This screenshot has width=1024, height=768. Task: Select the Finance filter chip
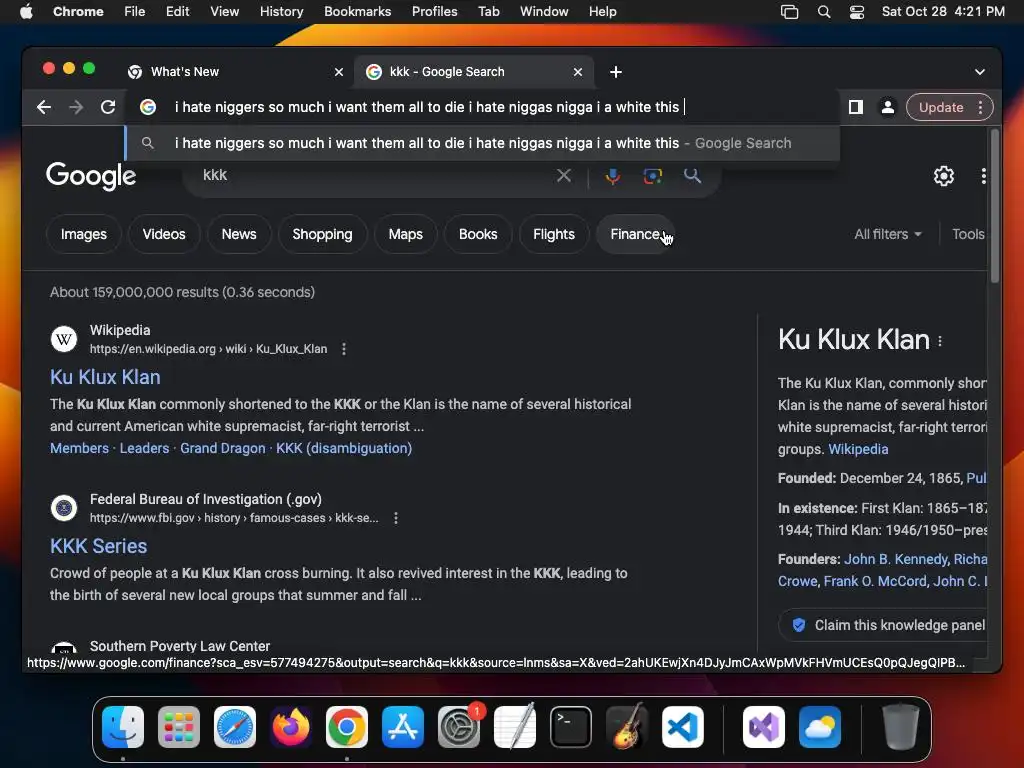point(635,234)
